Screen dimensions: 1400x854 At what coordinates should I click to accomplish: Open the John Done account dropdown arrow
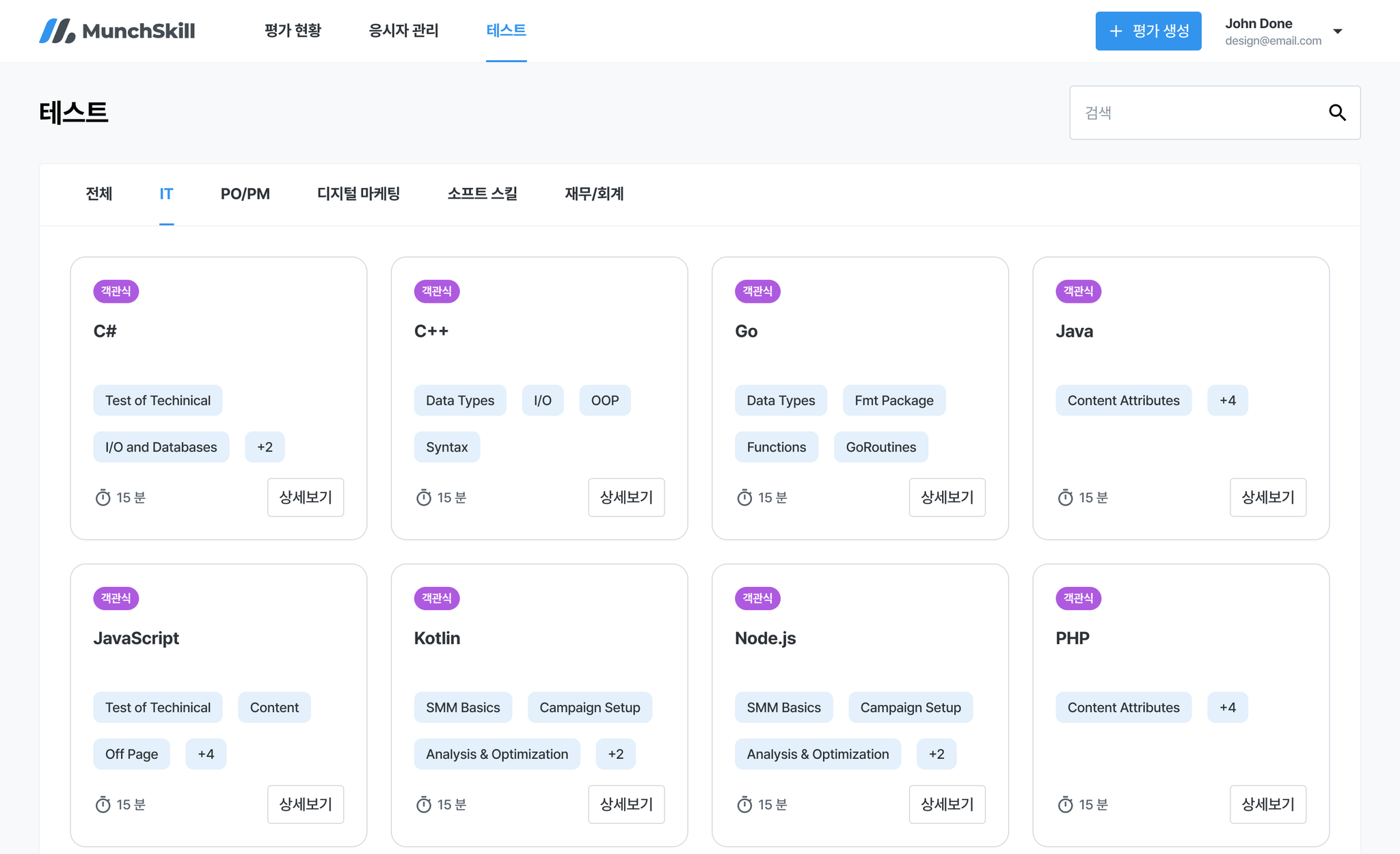tap(1338, 31)
